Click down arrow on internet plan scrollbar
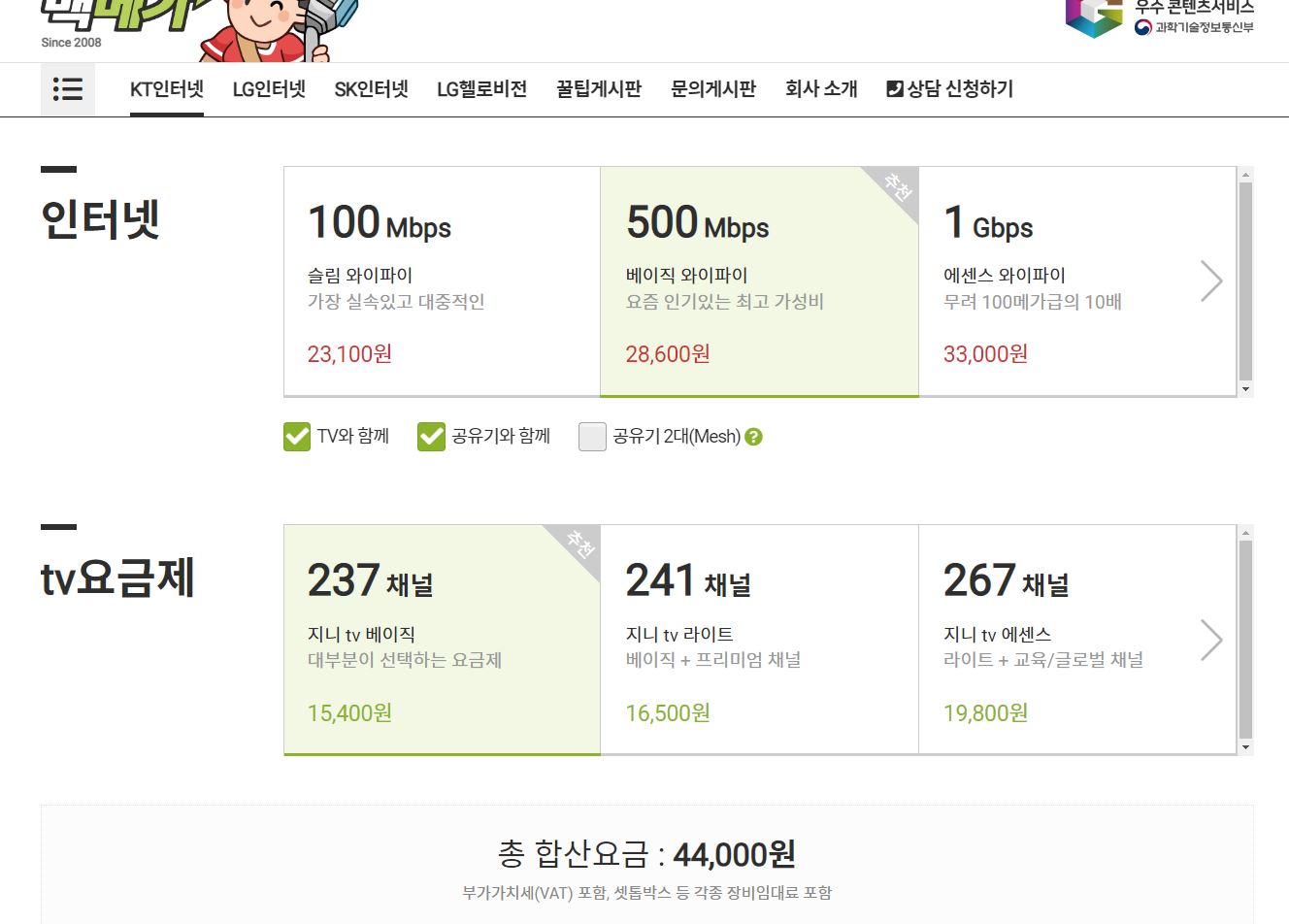 pos(1245,389)
